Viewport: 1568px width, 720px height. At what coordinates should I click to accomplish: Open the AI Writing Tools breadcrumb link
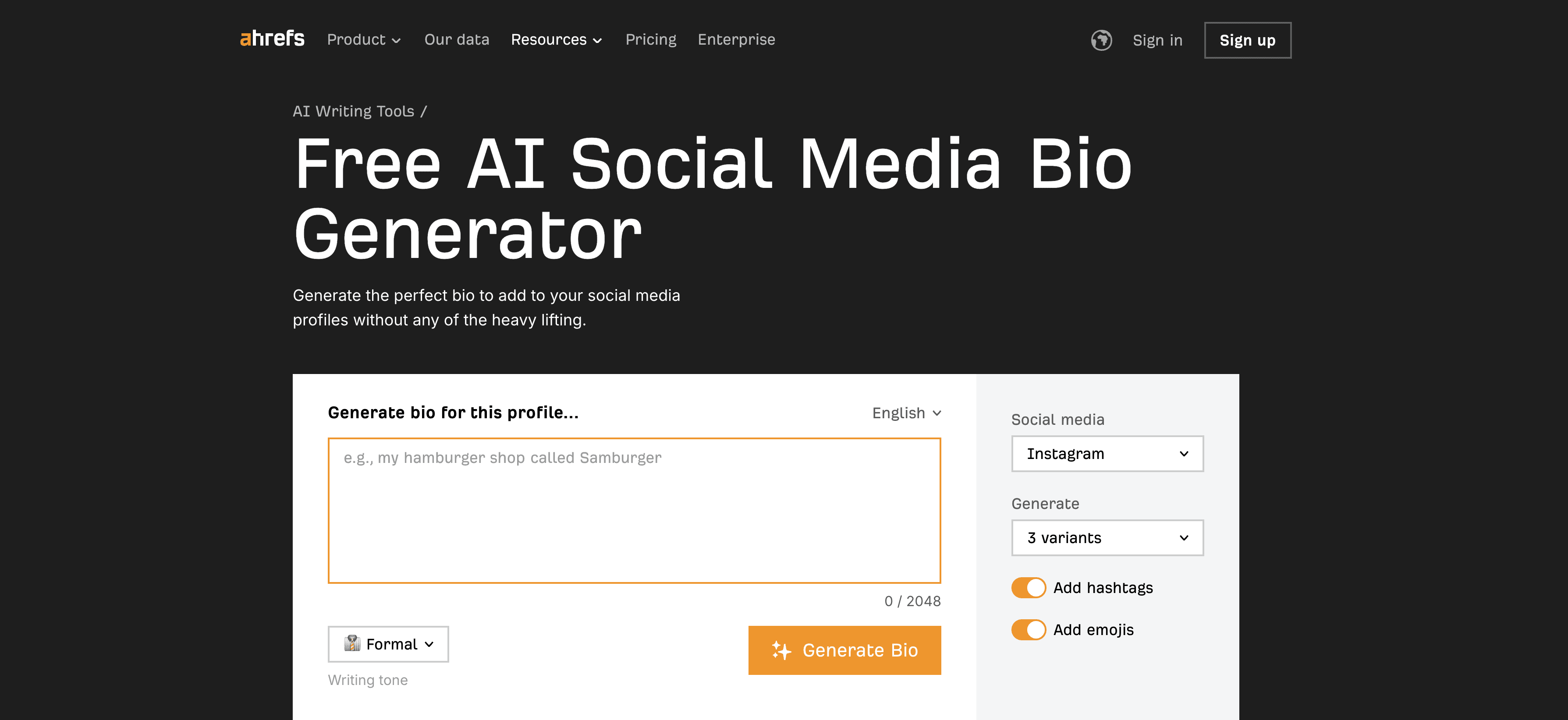[x=353, y=111]
